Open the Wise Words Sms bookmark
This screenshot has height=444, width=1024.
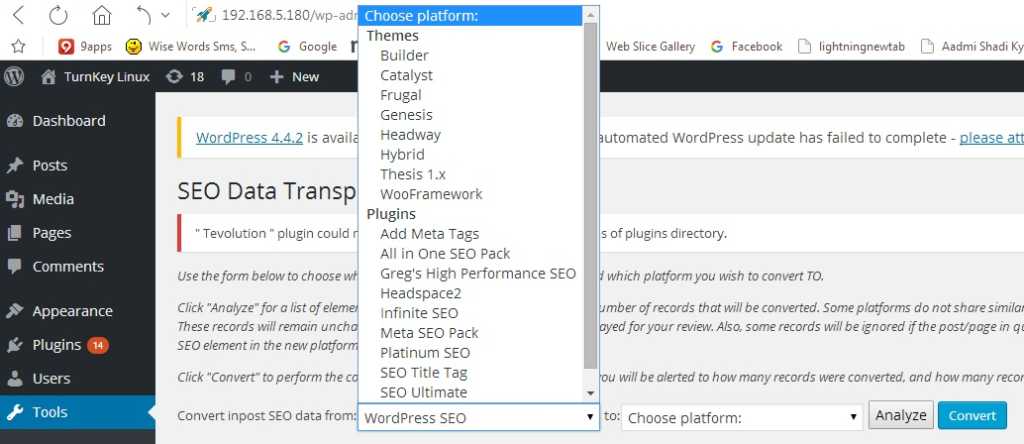191,46
